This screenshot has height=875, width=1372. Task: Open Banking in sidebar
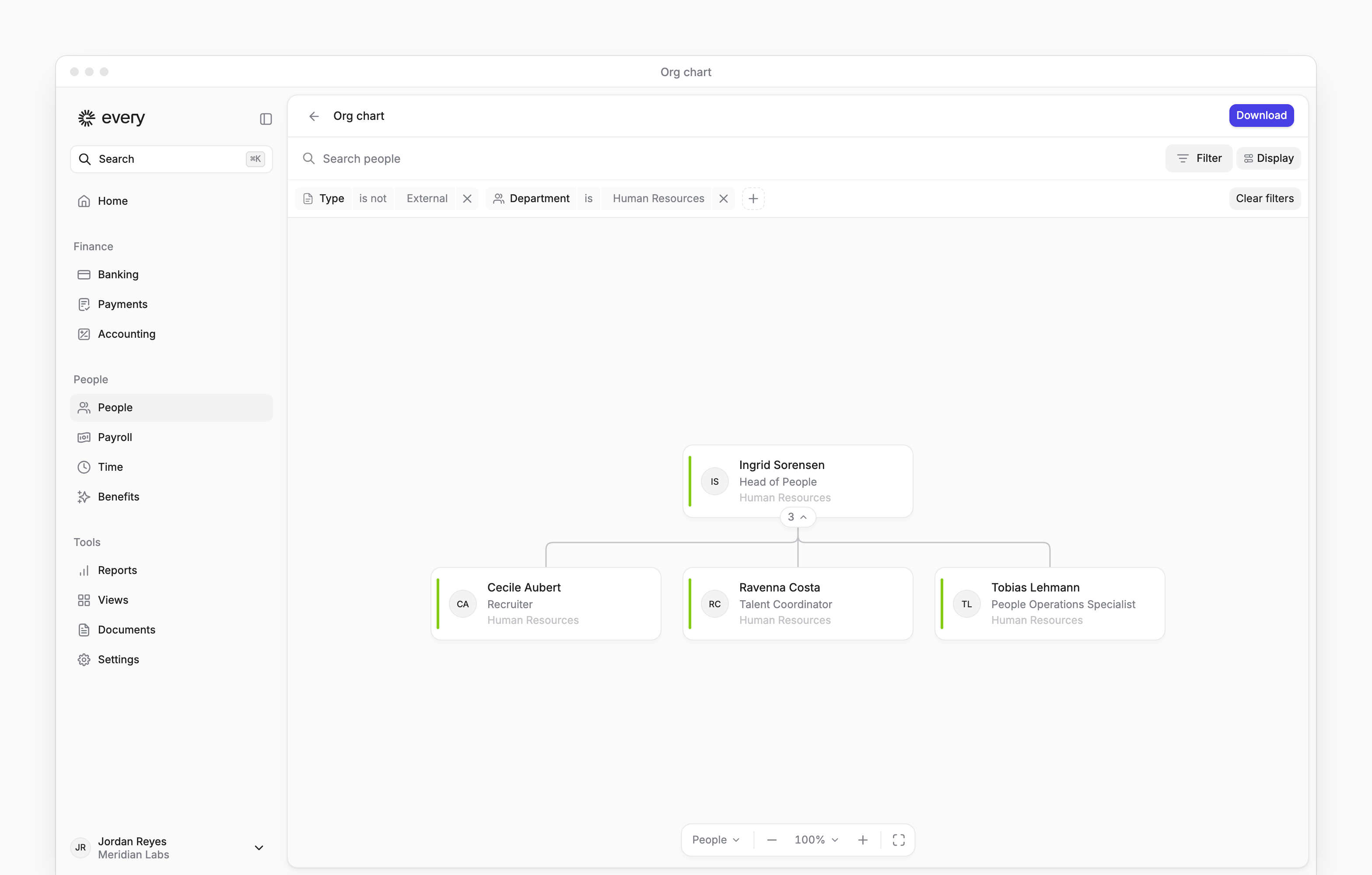[x=171, y=275]
